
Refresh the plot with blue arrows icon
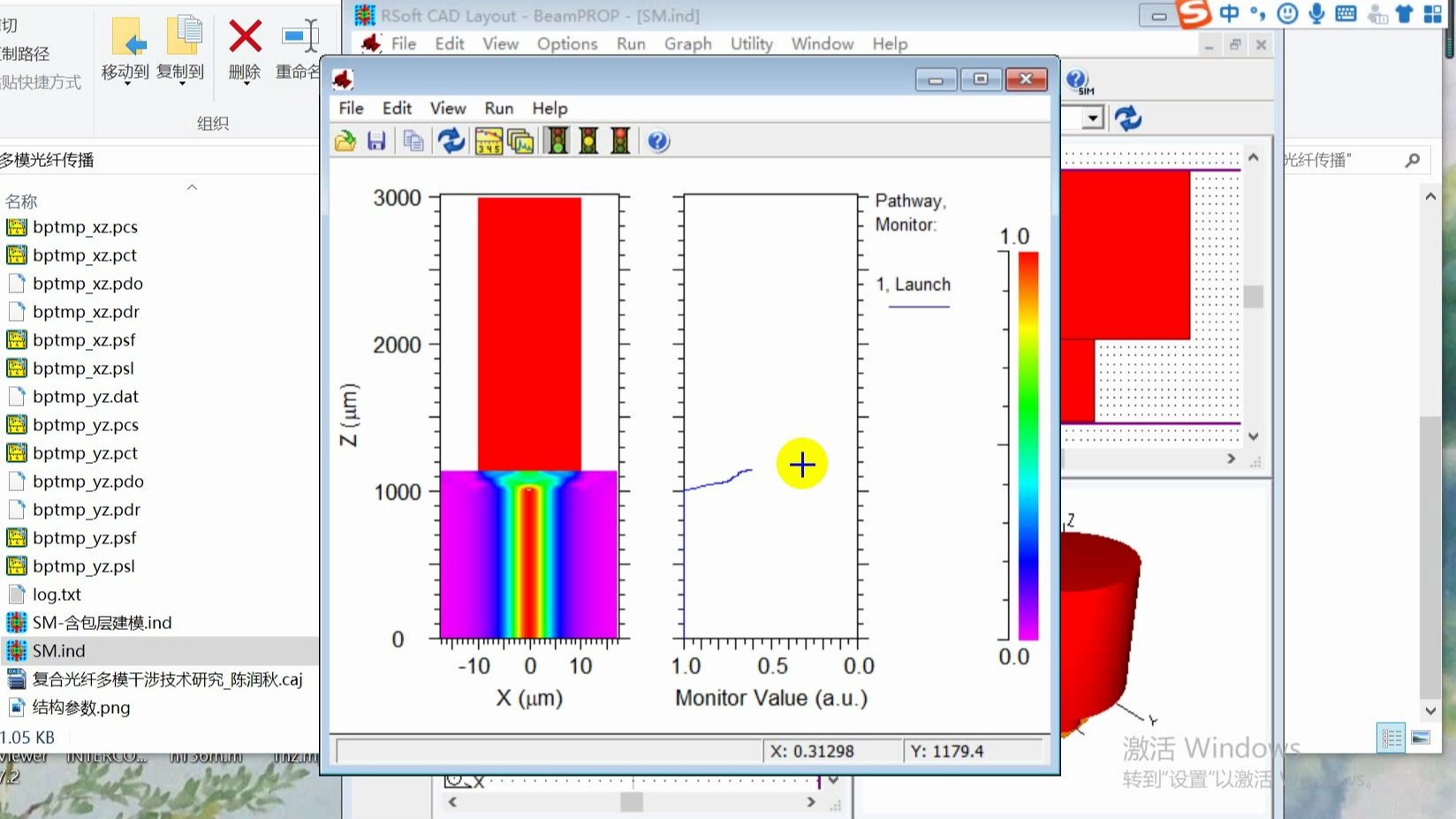[x=451, y=140]
